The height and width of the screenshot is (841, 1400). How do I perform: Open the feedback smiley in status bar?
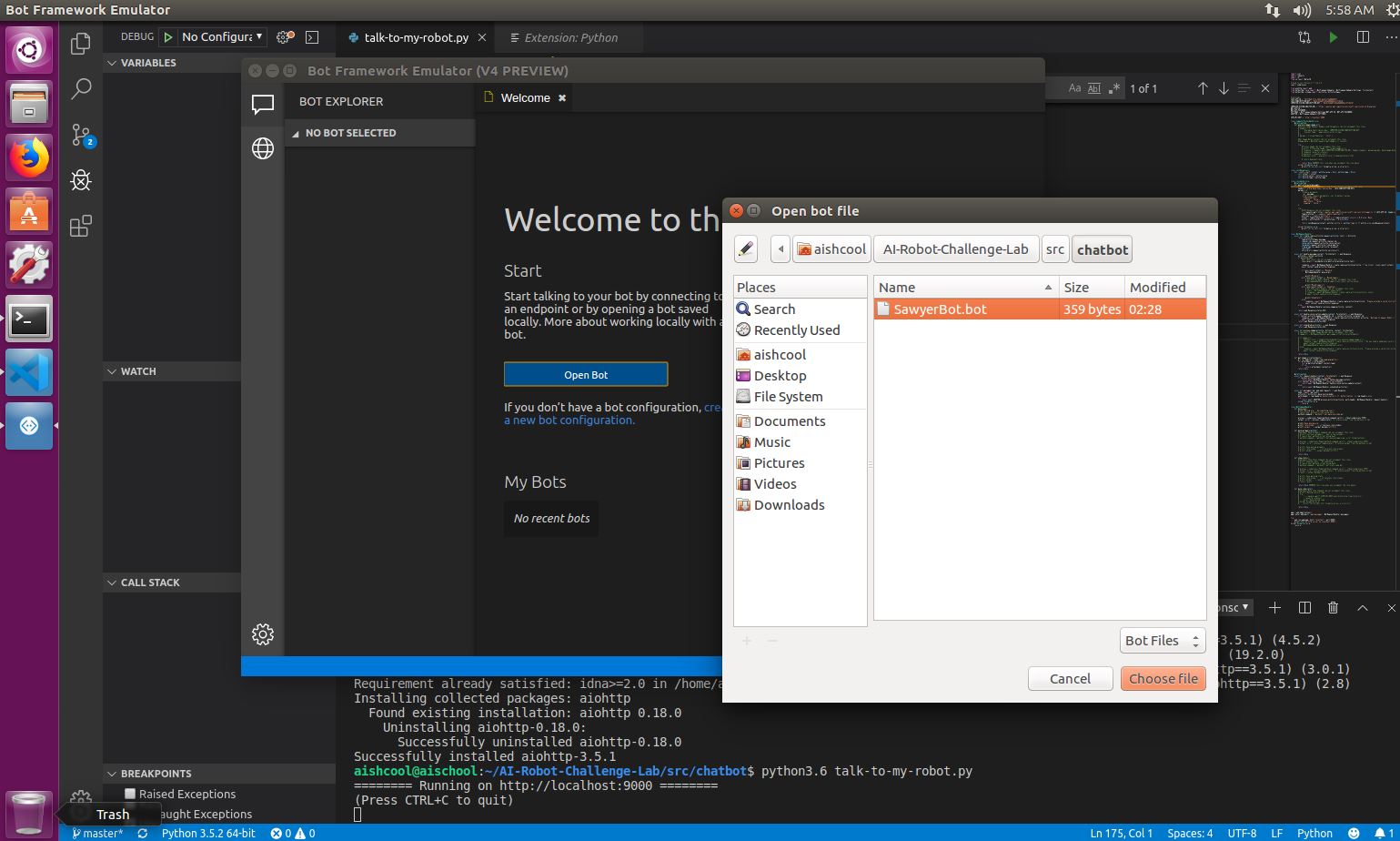point(1354,833)
